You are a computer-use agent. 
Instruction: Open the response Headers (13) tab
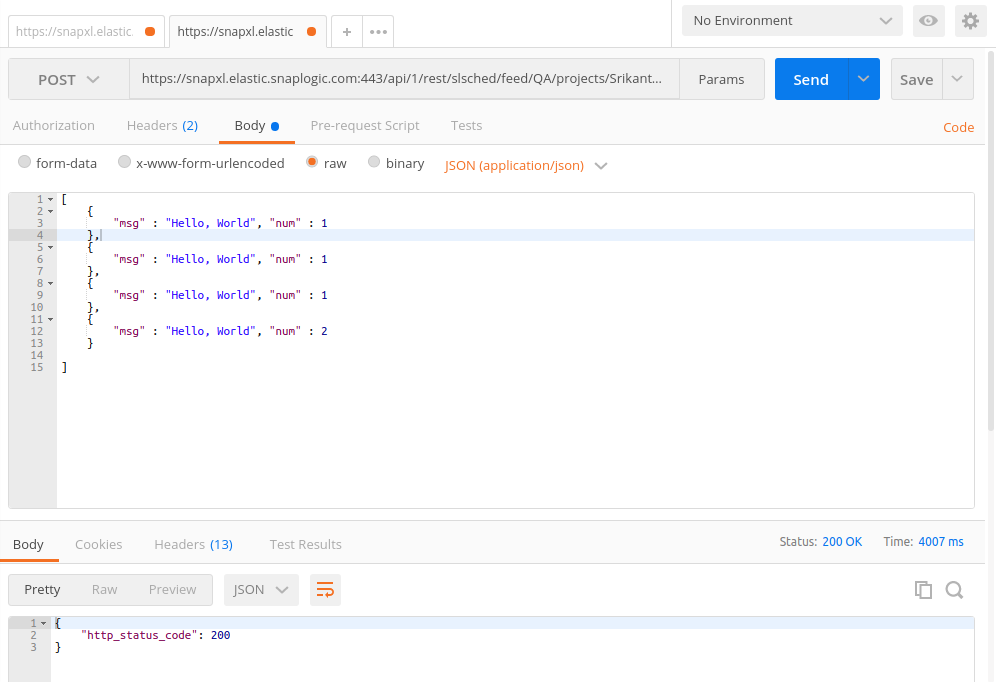pyautogui.click(x=193, y=545)
